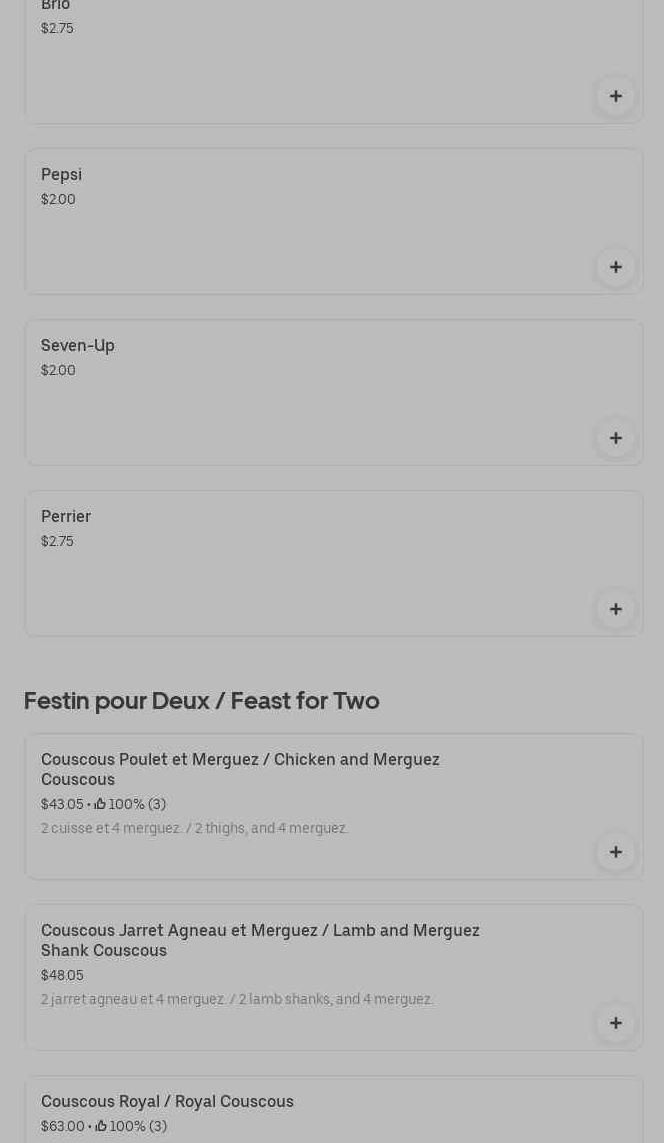Add Perrier with the plus button
Screen dimensions: 664x1143
point(615,609)
